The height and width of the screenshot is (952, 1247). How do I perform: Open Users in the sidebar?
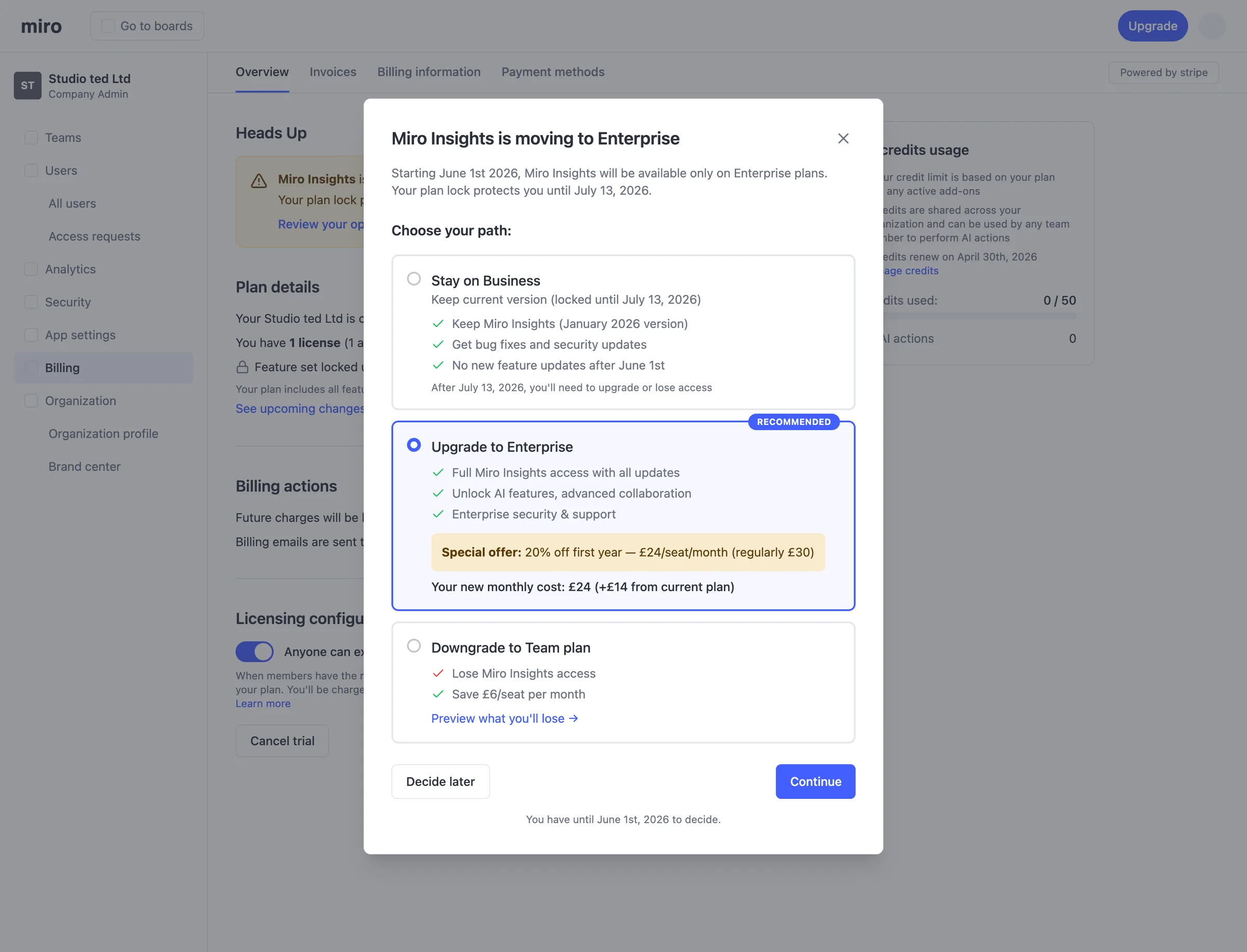(104, 170)
